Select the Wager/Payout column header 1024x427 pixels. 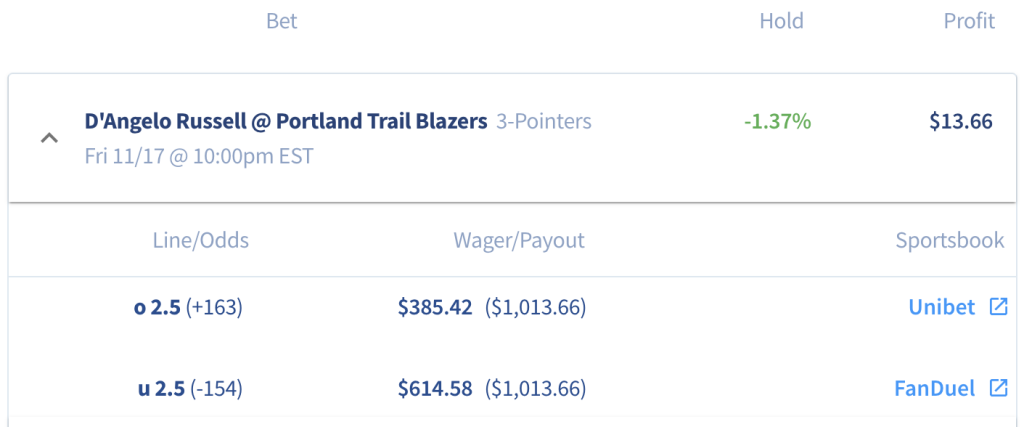pyautogui.click(x=519, y=240)
